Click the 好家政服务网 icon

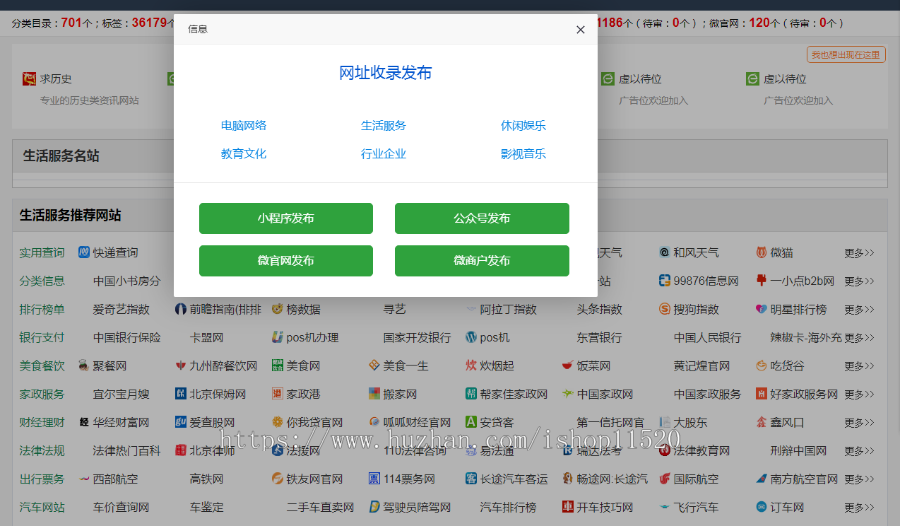pyautogui.click(x=761, y=393)
